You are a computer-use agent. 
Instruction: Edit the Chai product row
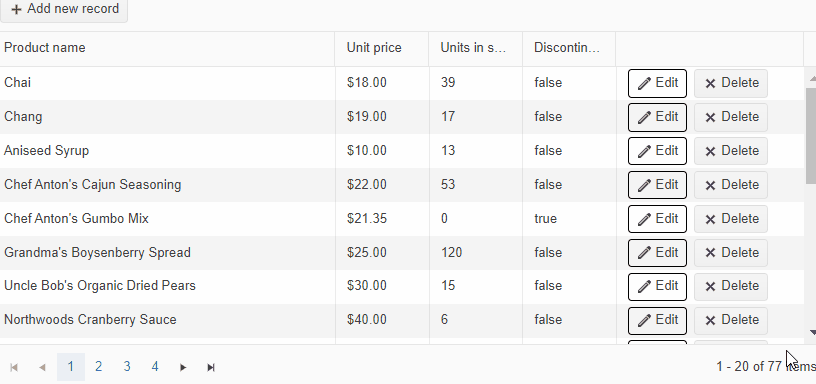tap(657, 83)
